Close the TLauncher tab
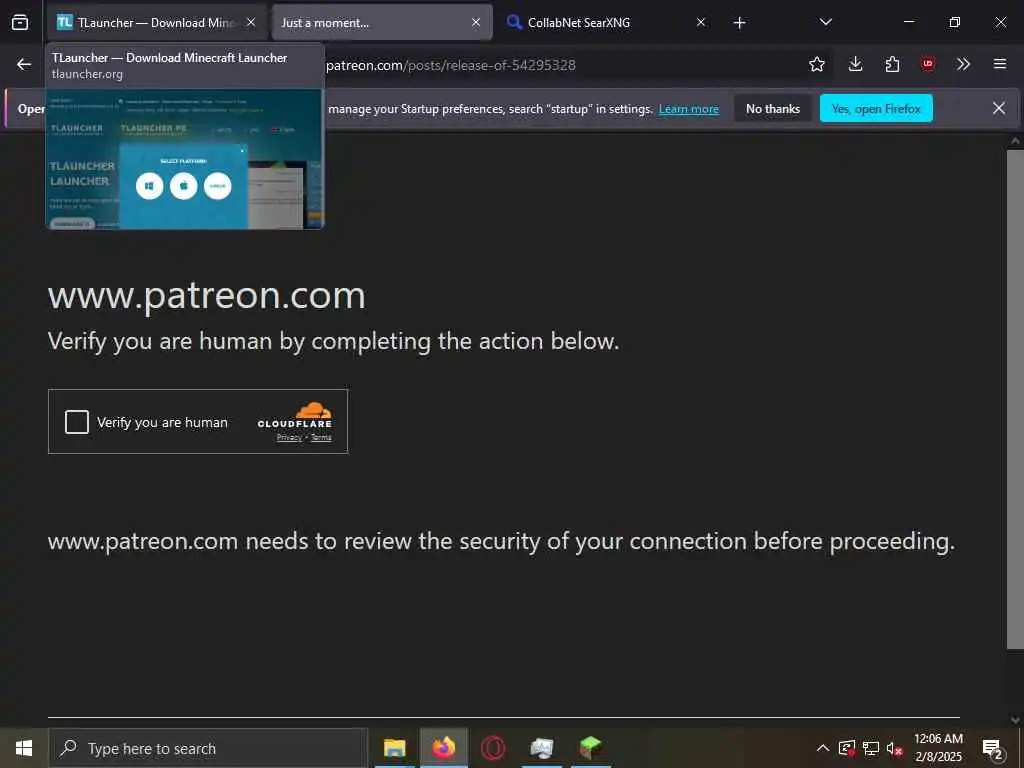This screenshot has height=768, width=1024. point(251,22)
